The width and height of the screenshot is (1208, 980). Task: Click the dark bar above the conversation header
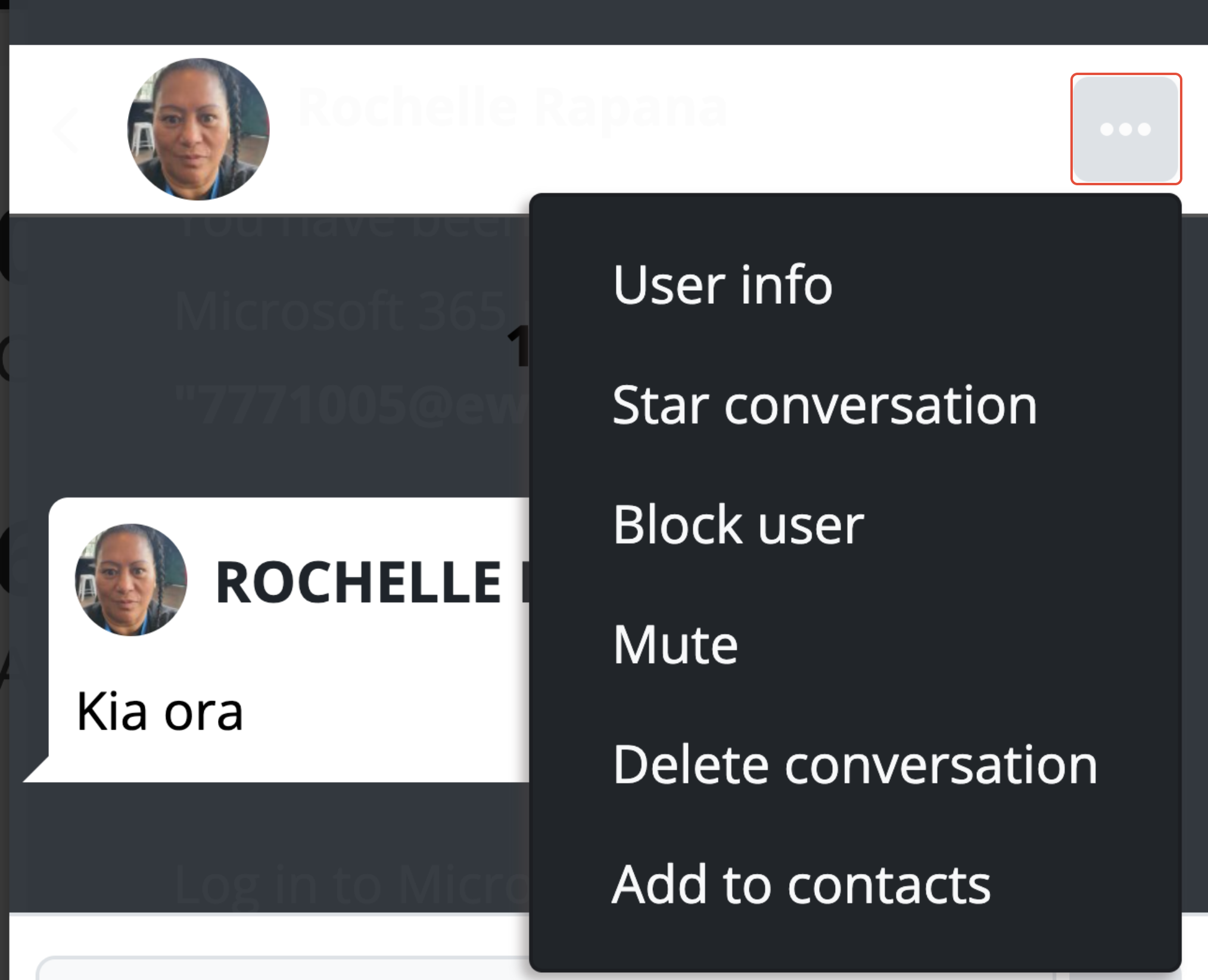point(608,22)
